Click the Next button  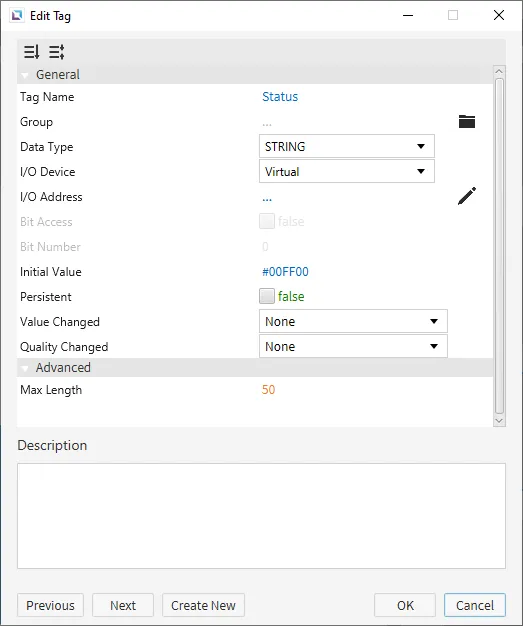point(123,605)
